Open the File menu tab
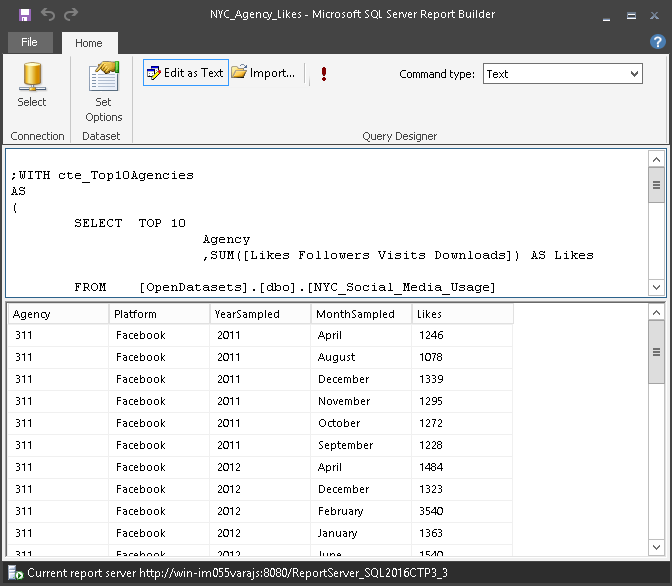Image resolution: width=672 pixels, height=586 pixels. 29,43
